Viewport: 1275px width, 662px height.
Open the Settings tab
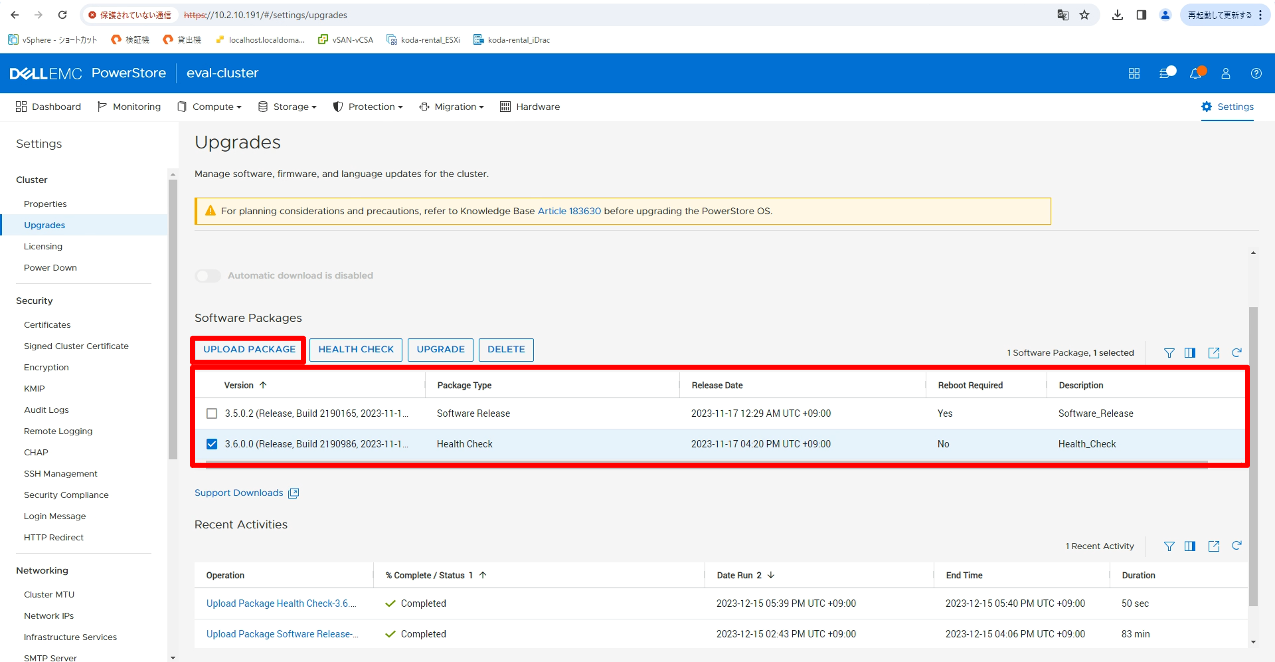coord(1227,107)
